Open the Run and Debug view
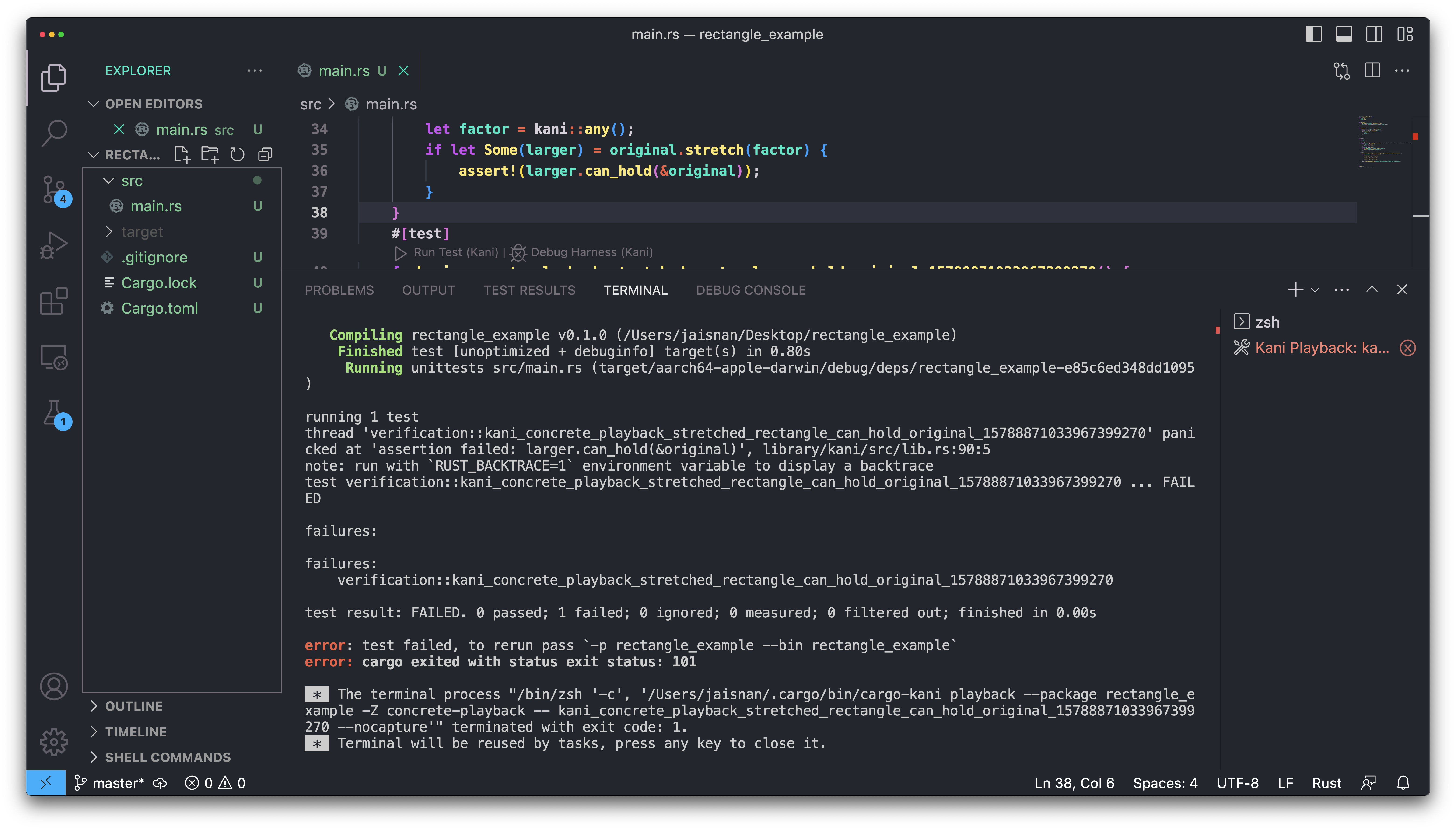The height and width of the screenshot is (830, 1456). click(54, 245)
